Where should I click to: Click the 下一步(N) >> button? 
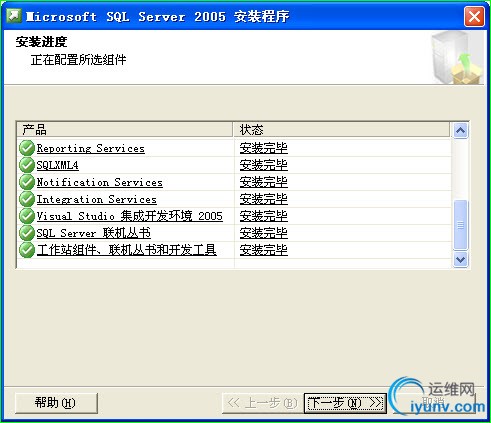[345, 403]
